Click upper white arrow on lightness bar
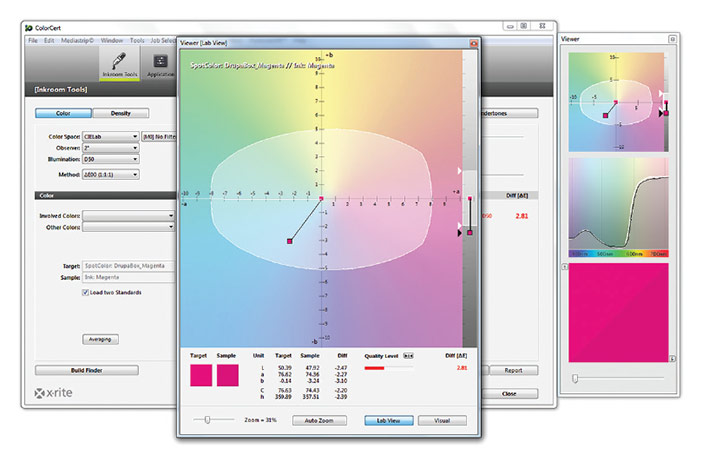Viewport: 702px width, 462px height. pos(459,171)
